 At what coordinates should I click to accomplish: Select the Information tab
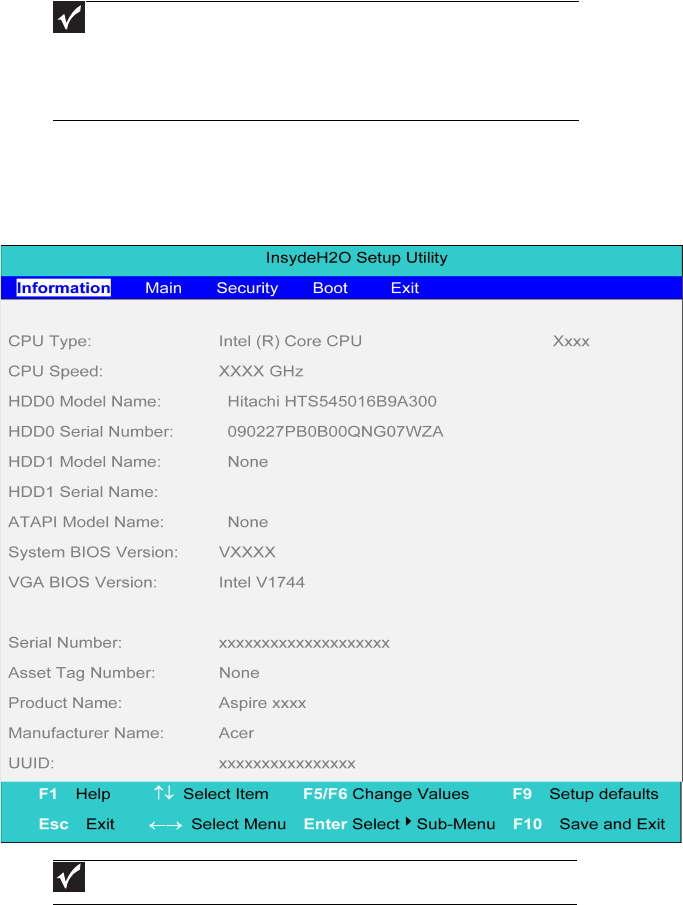[x=64, y=288]
